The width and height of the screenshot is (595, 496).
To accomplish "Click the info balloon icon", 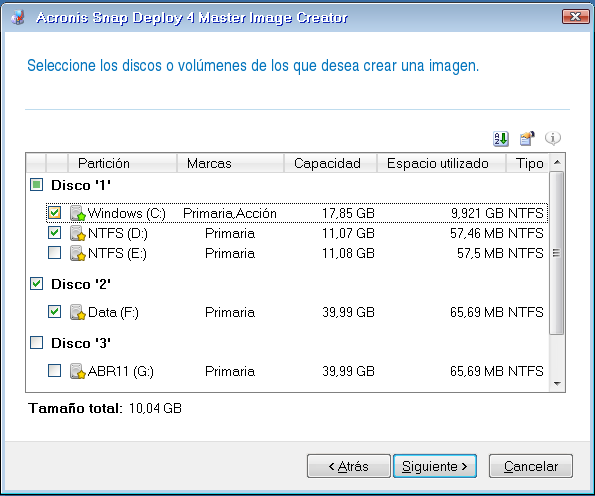I will [x=552, y=139].
